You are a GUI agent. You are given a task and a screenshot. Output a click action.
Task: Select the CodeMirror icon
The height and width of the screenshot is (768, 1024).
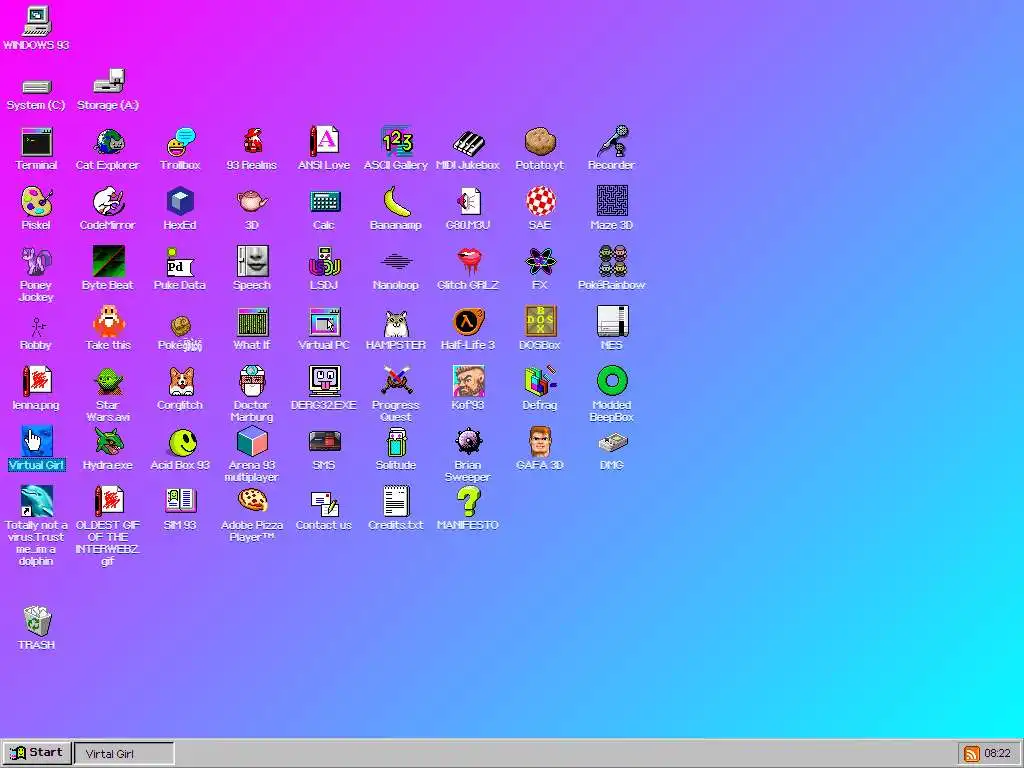[108, 202]
